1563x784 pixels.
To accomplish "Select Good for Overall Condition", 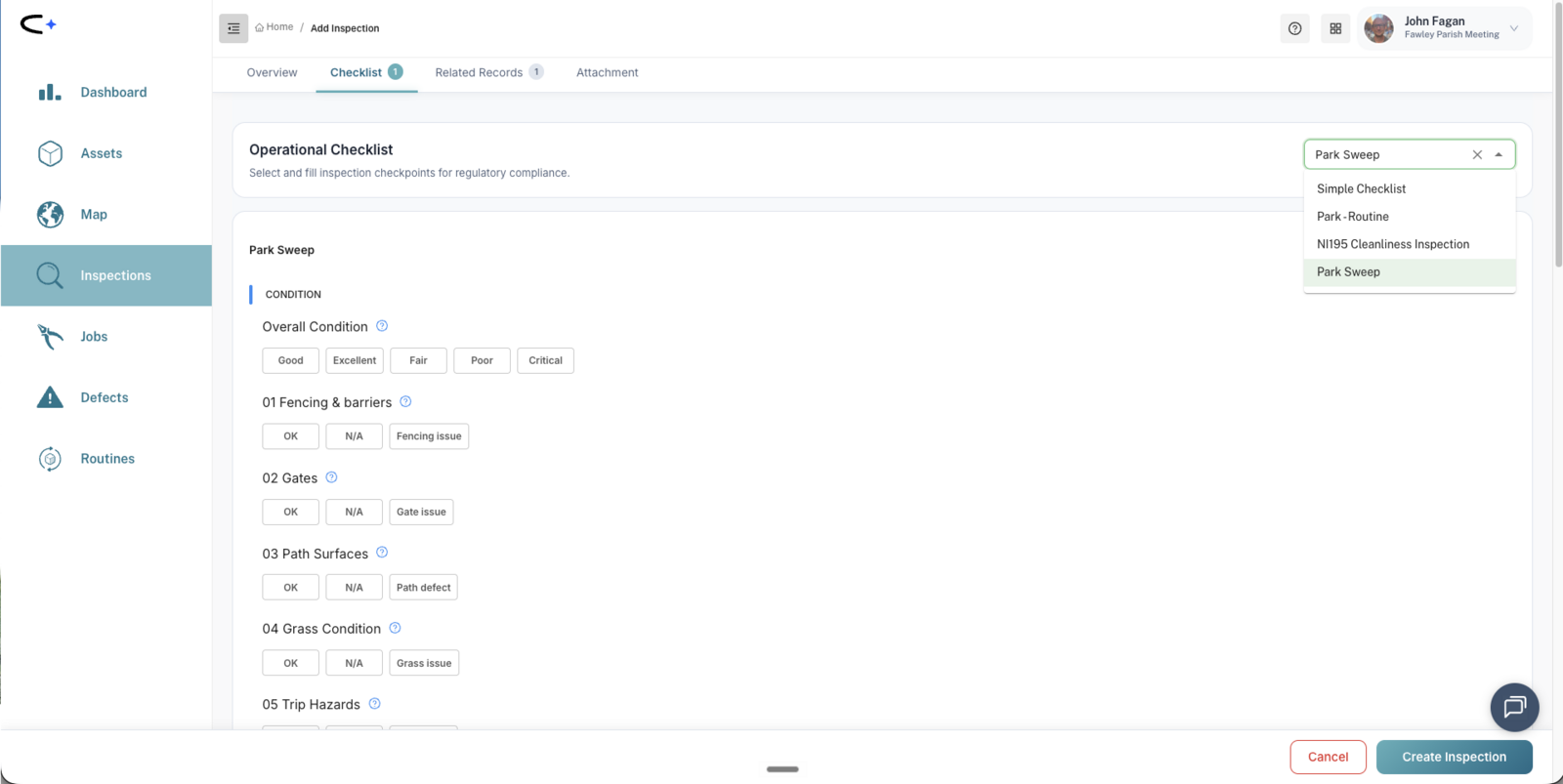I will (290, 360).
